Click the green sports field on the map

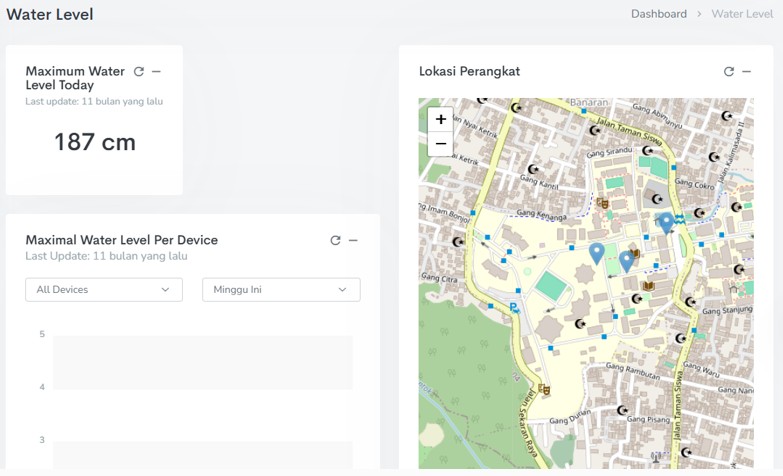click(549, 286)
